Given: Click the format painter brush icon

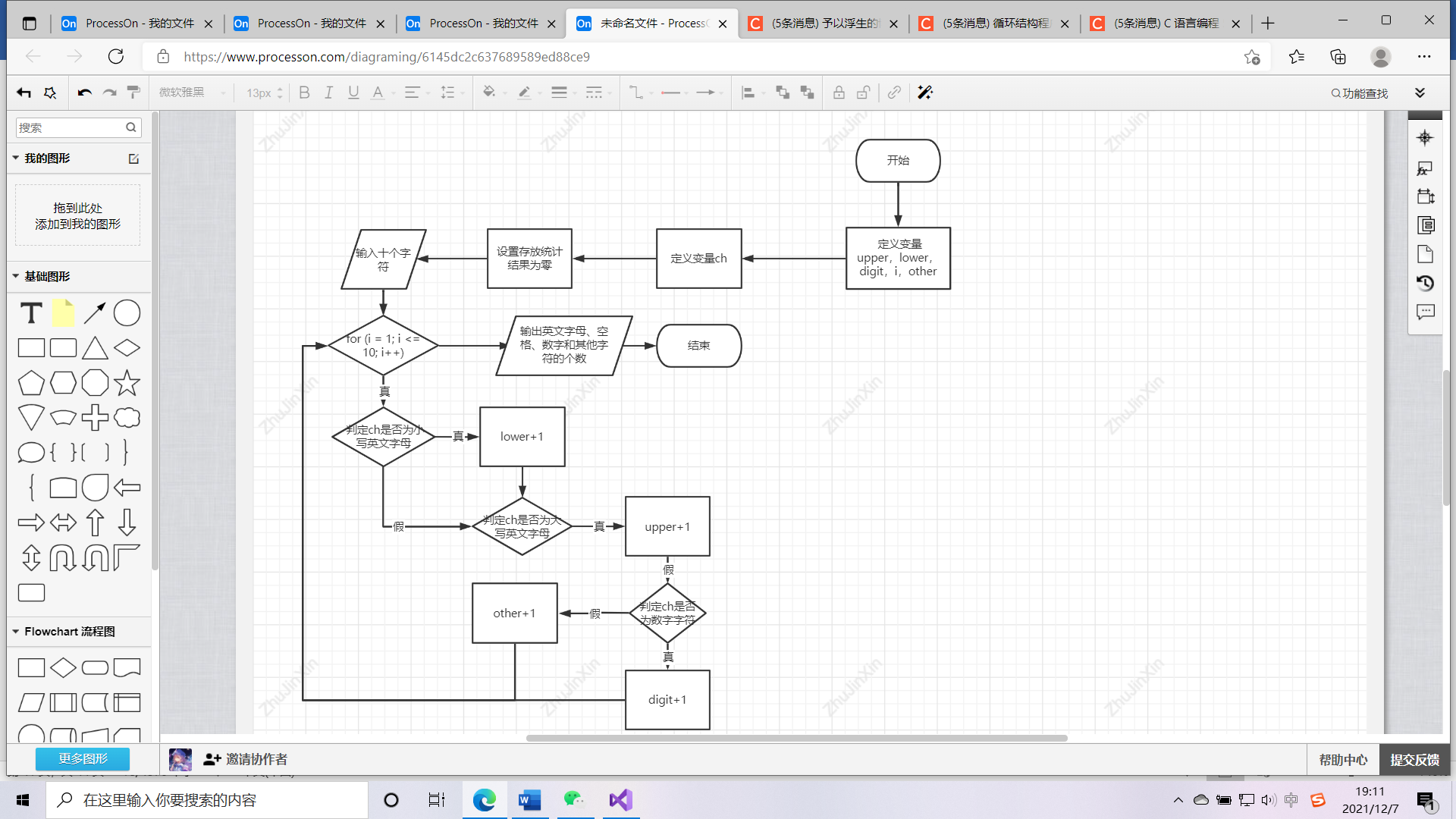Looking at the screenshot, I should click(x=133, y=93).
